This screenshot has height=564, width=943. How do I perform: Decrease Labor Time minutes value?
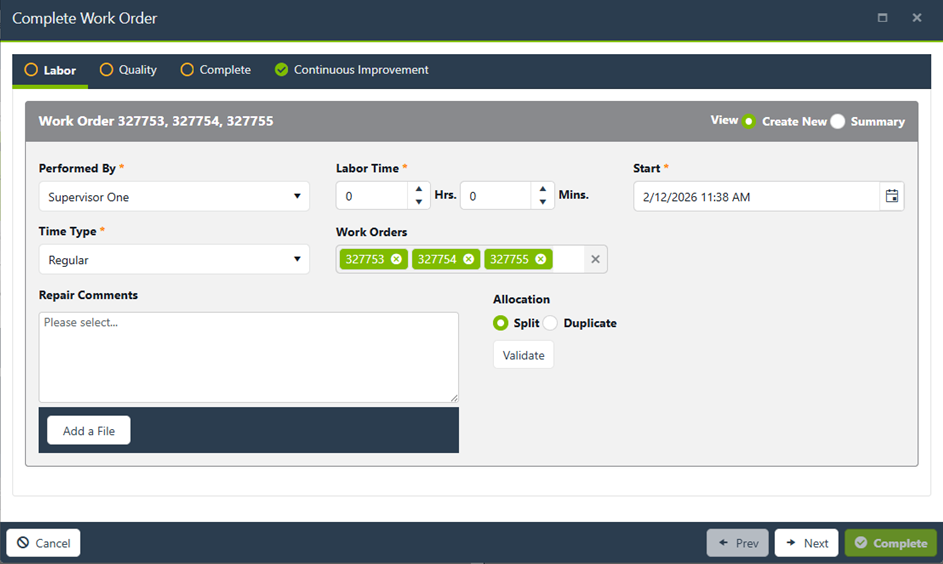tap(542, 203)
